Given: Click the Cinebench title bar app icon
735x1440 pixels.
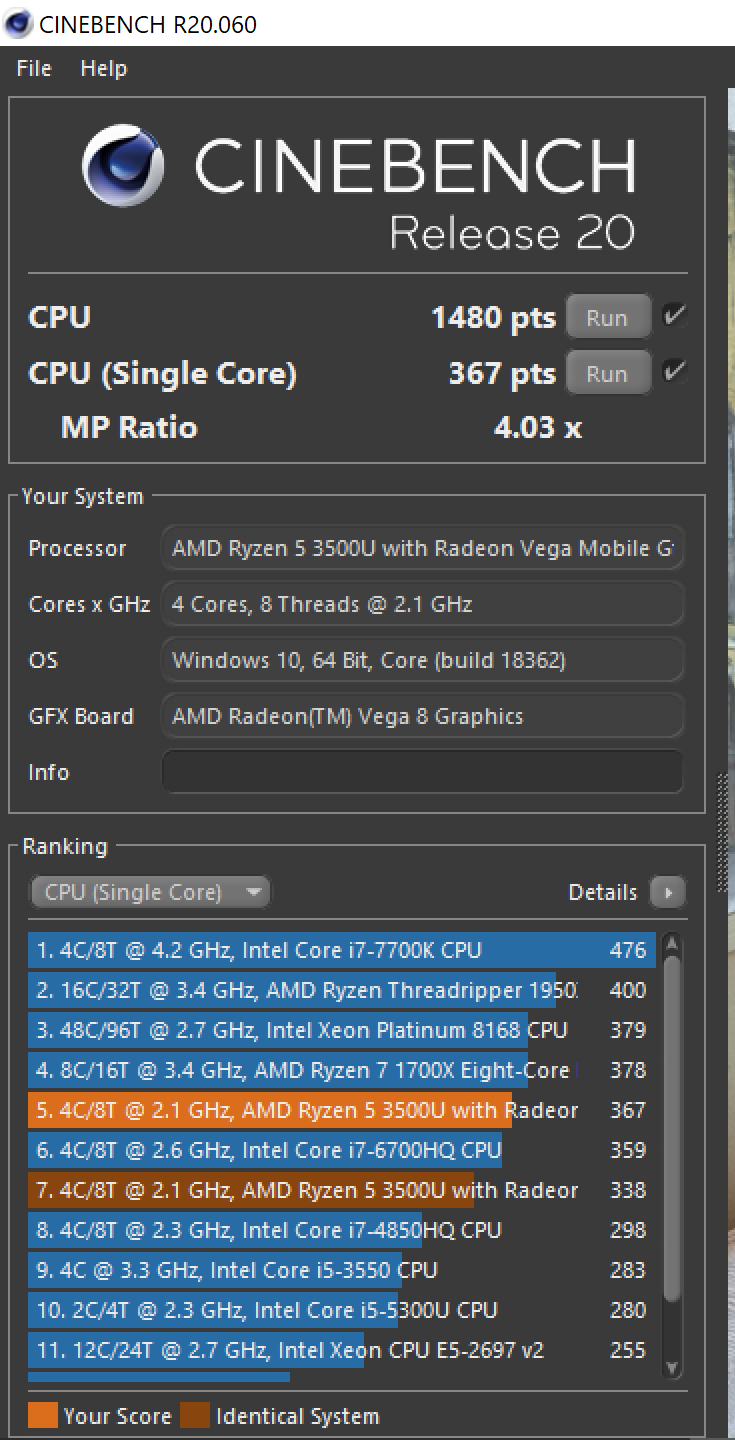Looking at the screenshot, I should click(x=18, y=22).
